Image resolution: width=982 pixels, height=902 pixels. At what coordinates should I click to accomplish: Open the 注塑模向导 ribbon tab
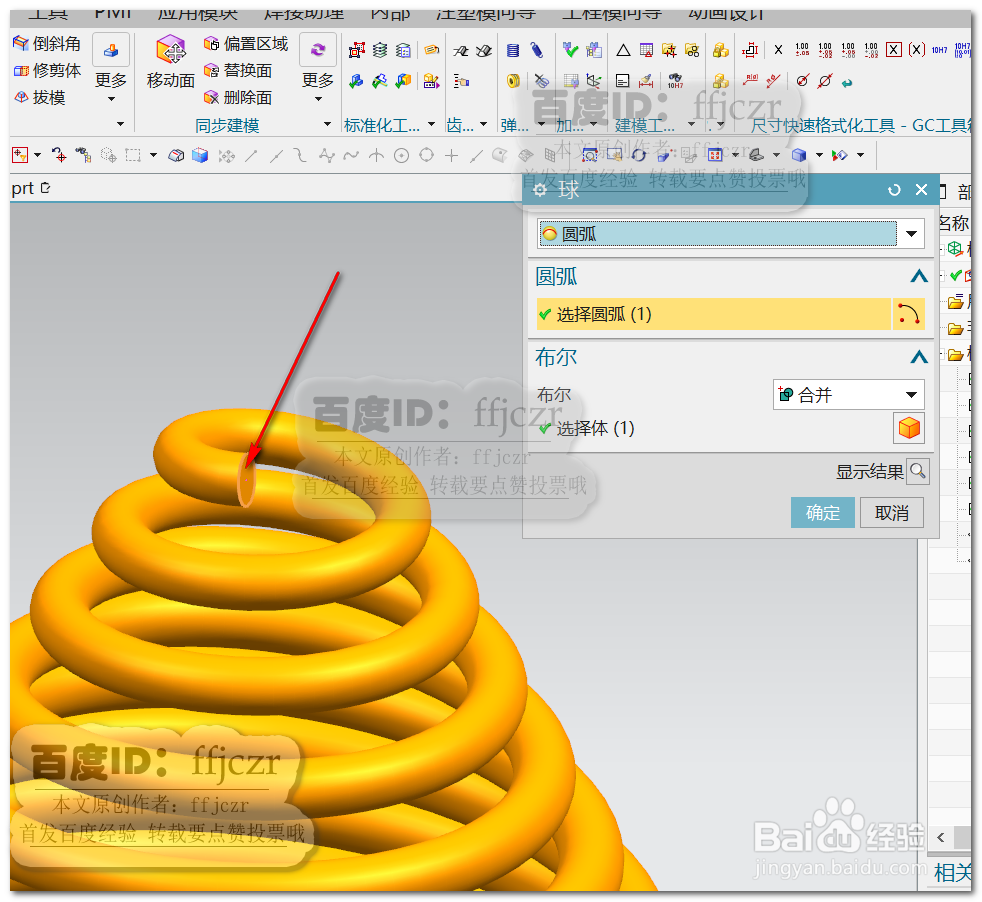[x=486, y=14]
